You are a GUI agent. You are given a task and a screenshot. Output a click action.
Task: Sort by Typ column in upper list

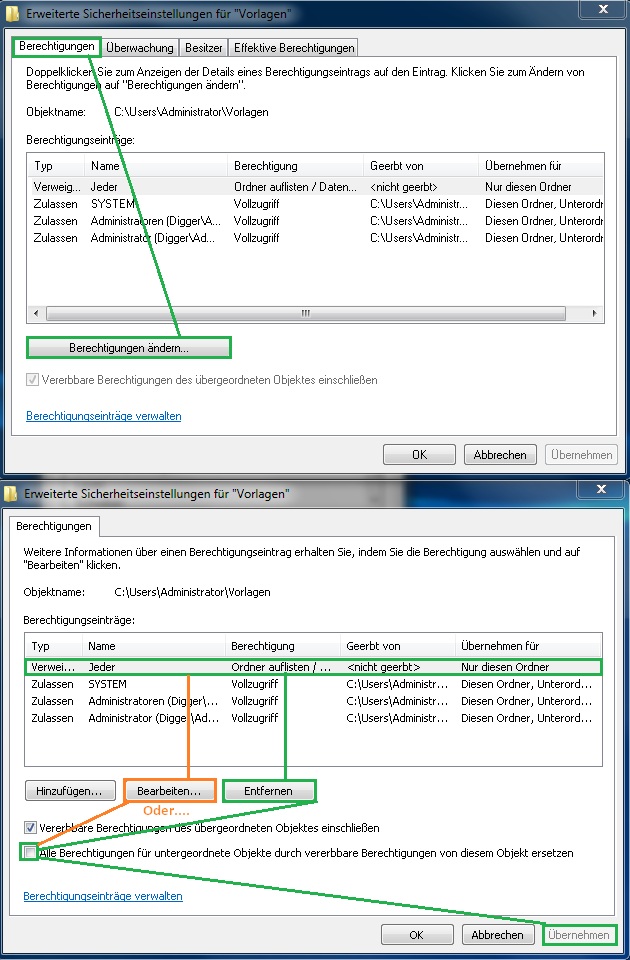pyautogui.click(x=56, y=166)
